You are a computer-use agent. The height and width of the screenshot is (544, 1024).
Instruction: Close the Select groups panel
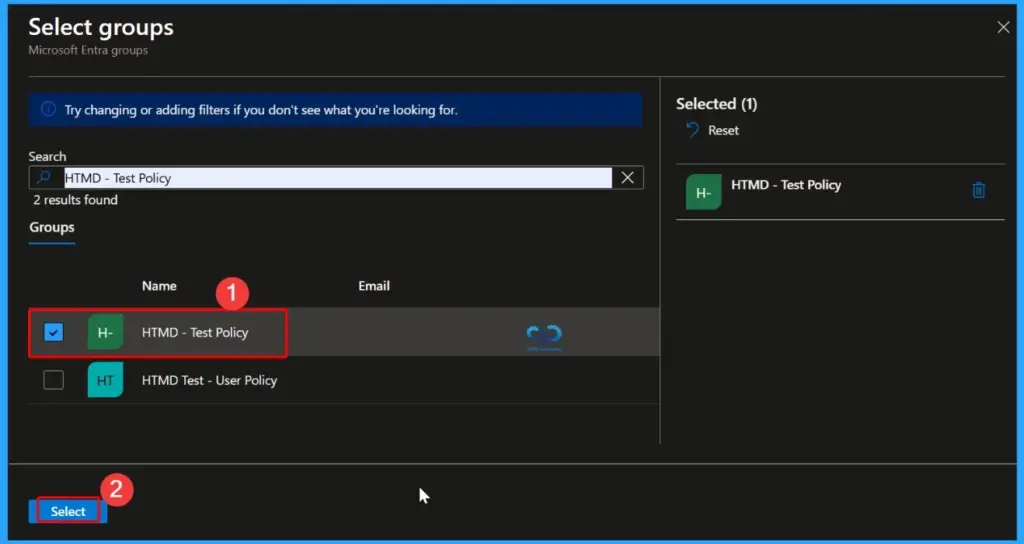pos(1003,27)
